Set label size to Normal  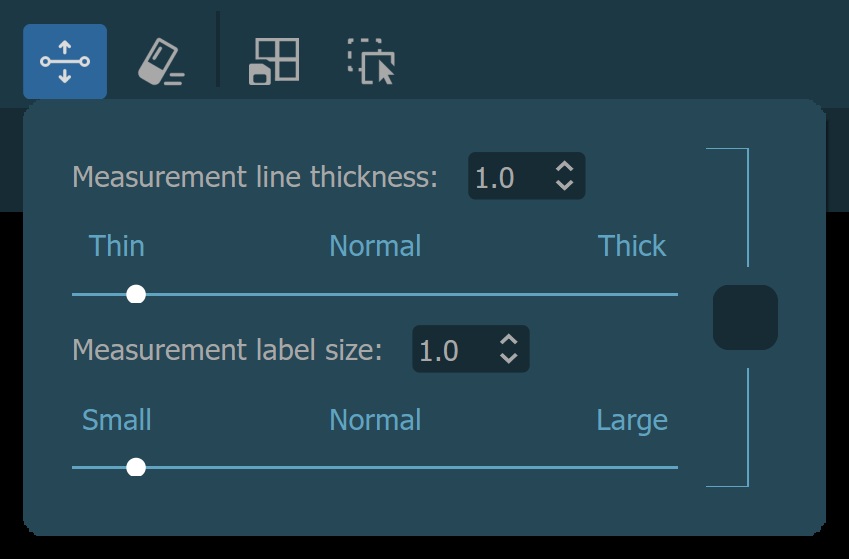pyautogui.click(x=375, y=420)
